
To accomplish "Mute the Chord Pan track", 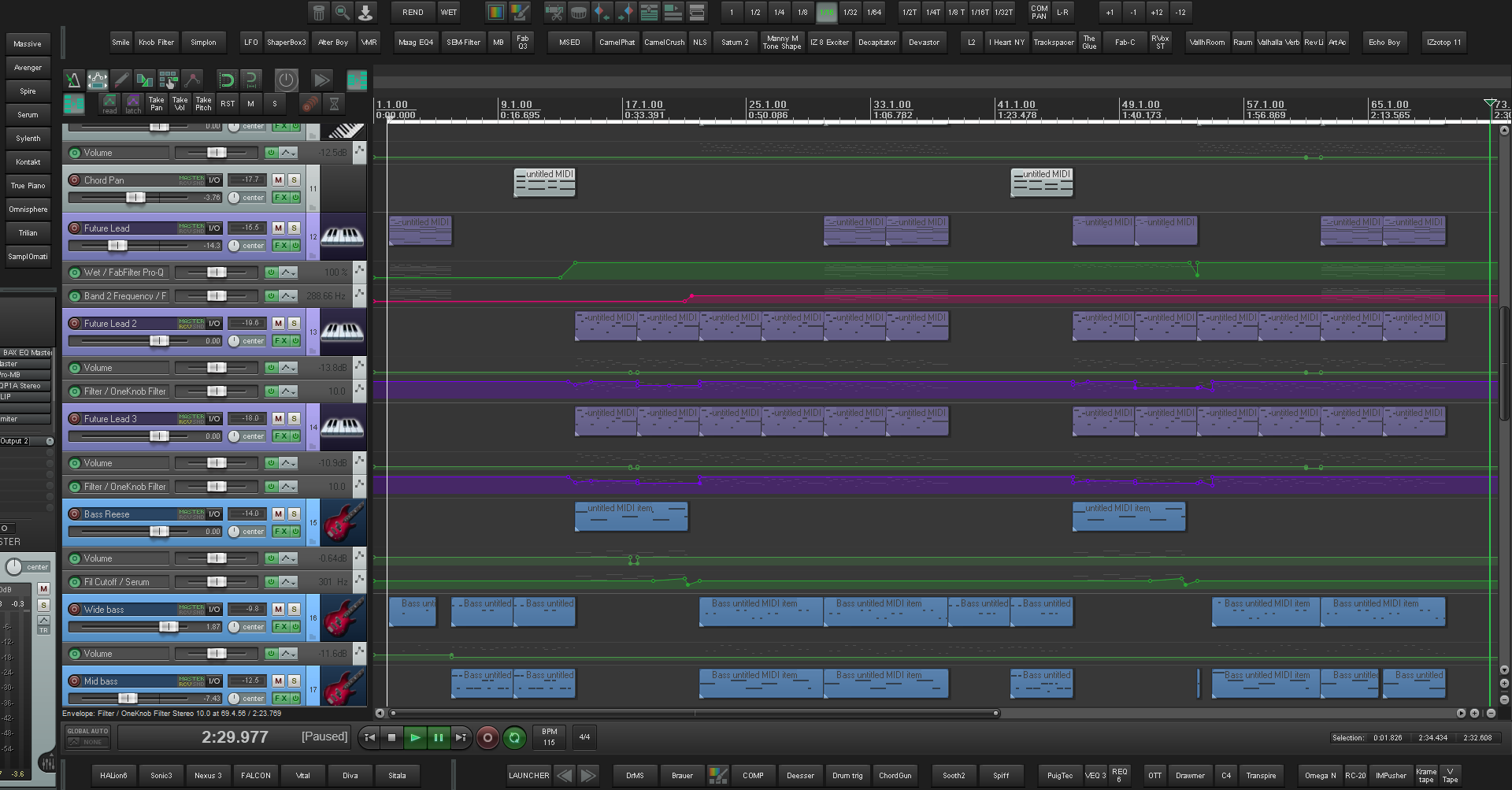I will pyautogui.click(x=278, y=180).
